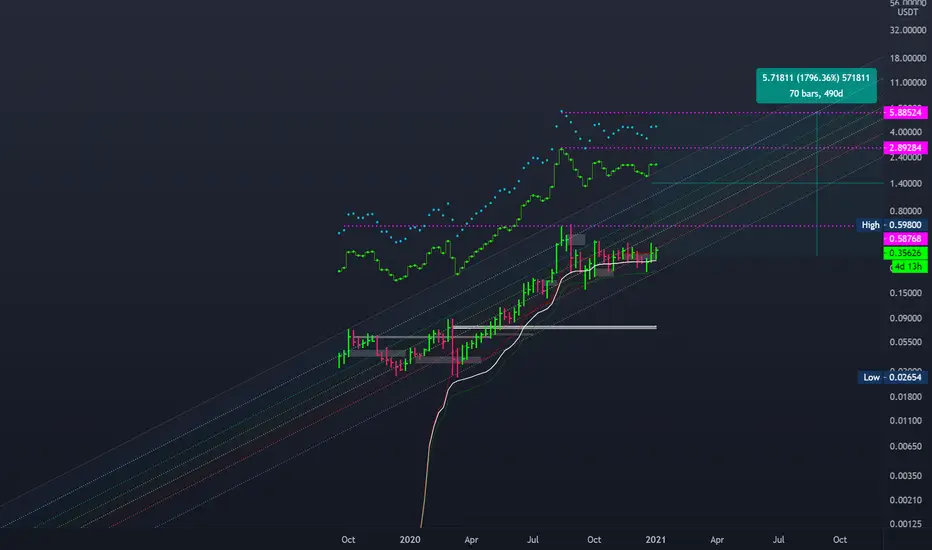Click the 0.80000 price axis value

pyautogui.click(x=908, y=210)
